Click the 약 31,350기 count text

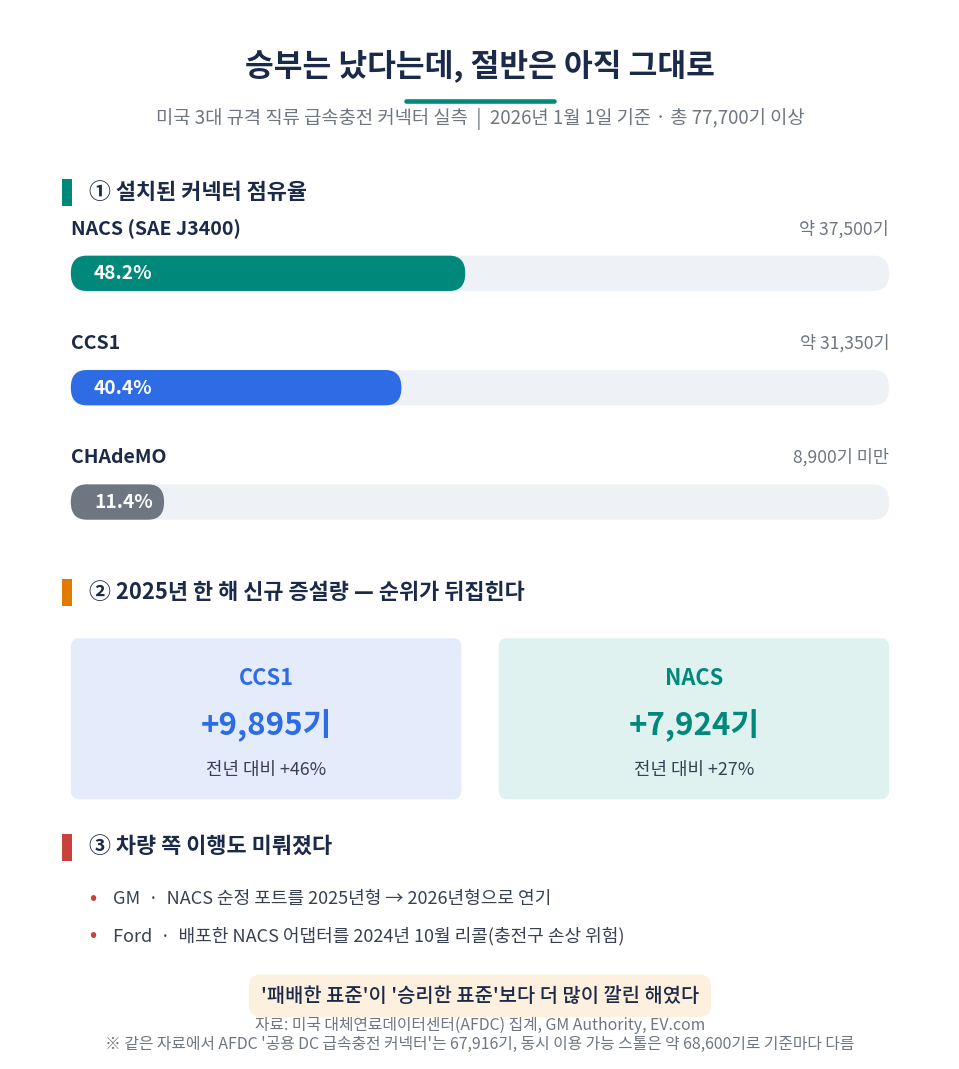click(844, 342)
